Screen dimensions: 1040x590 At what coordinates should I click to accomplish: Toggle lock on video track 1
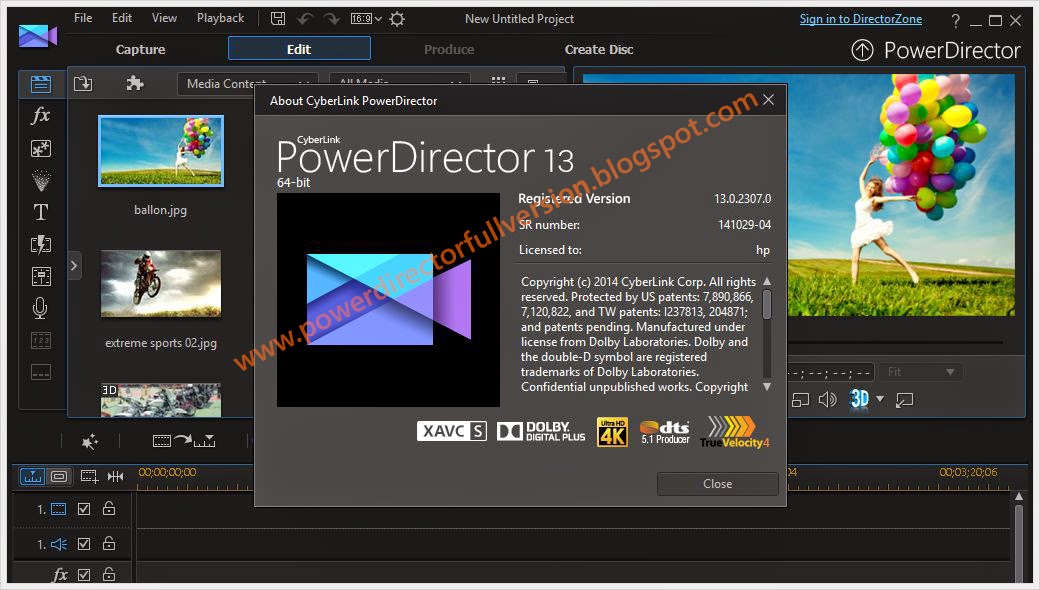109,508
